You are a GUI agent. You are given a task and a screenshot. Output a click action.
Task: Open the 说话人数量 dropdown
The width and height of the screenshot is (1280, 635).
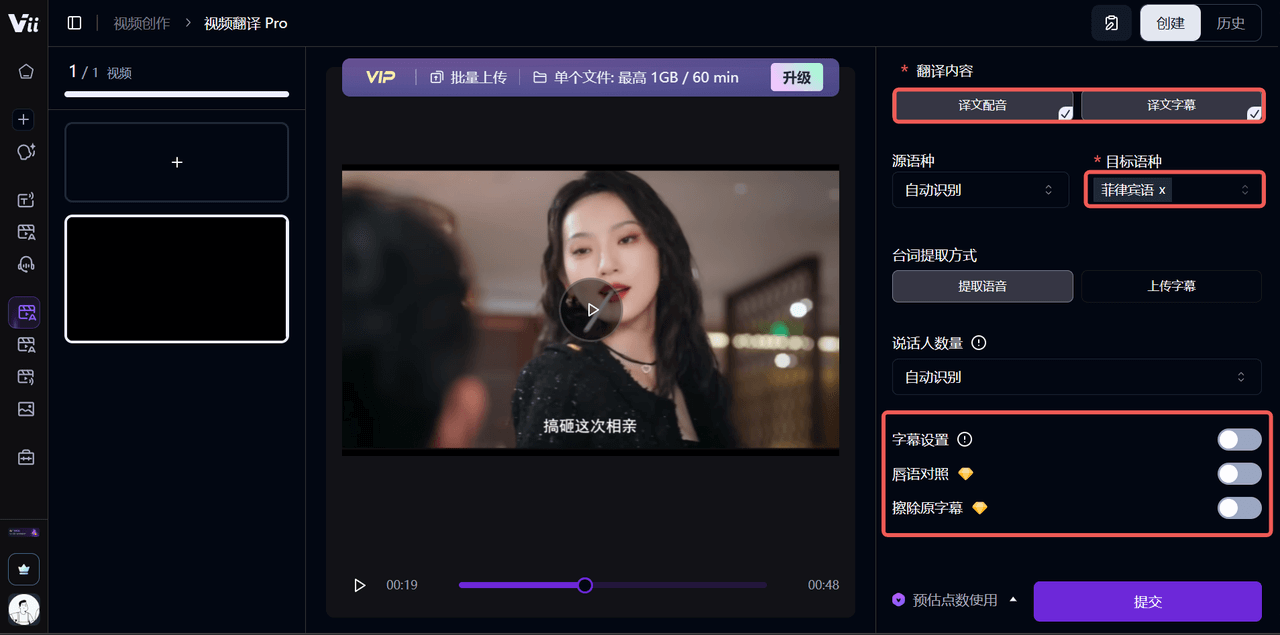[1076, 377]
